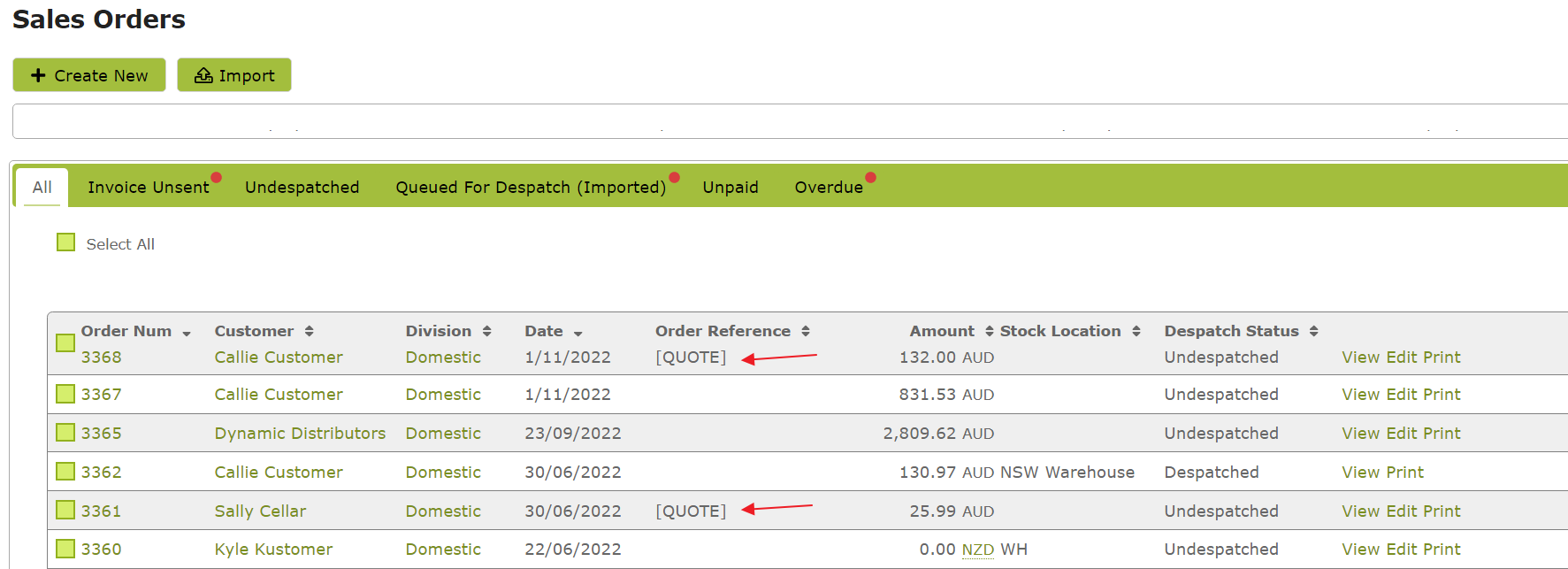1568x569 pixels.
Task: Open the Undespatched tab
Action: [x=302, y=187]
